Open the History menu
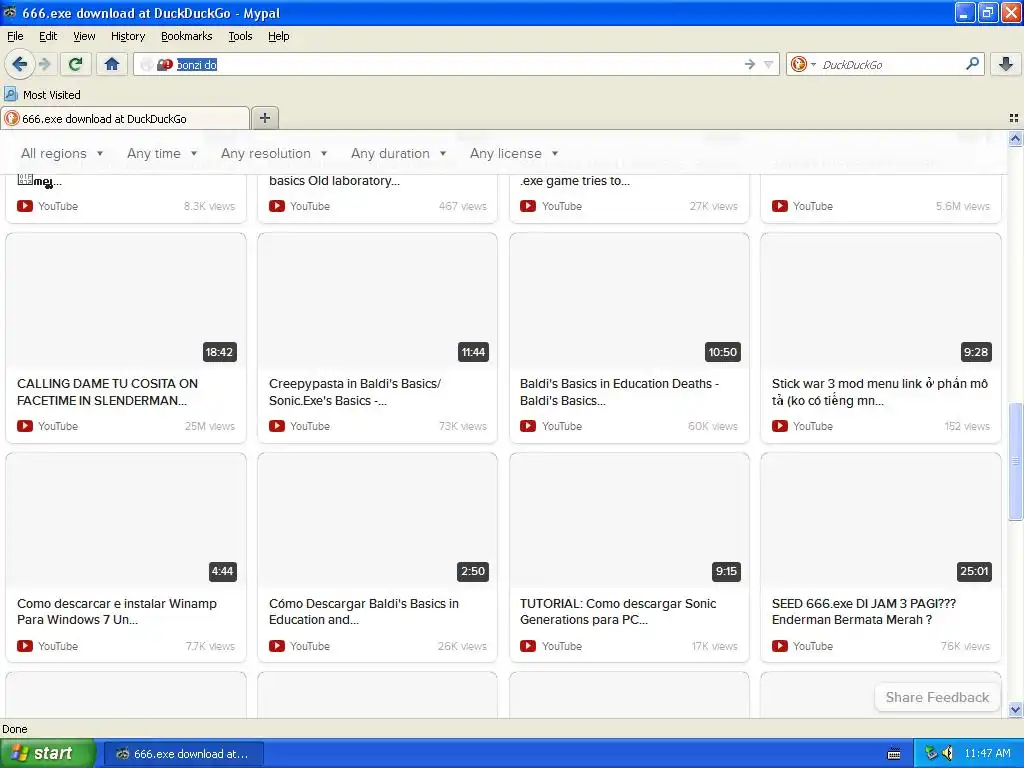The image size is (1024, 768). 127,36
